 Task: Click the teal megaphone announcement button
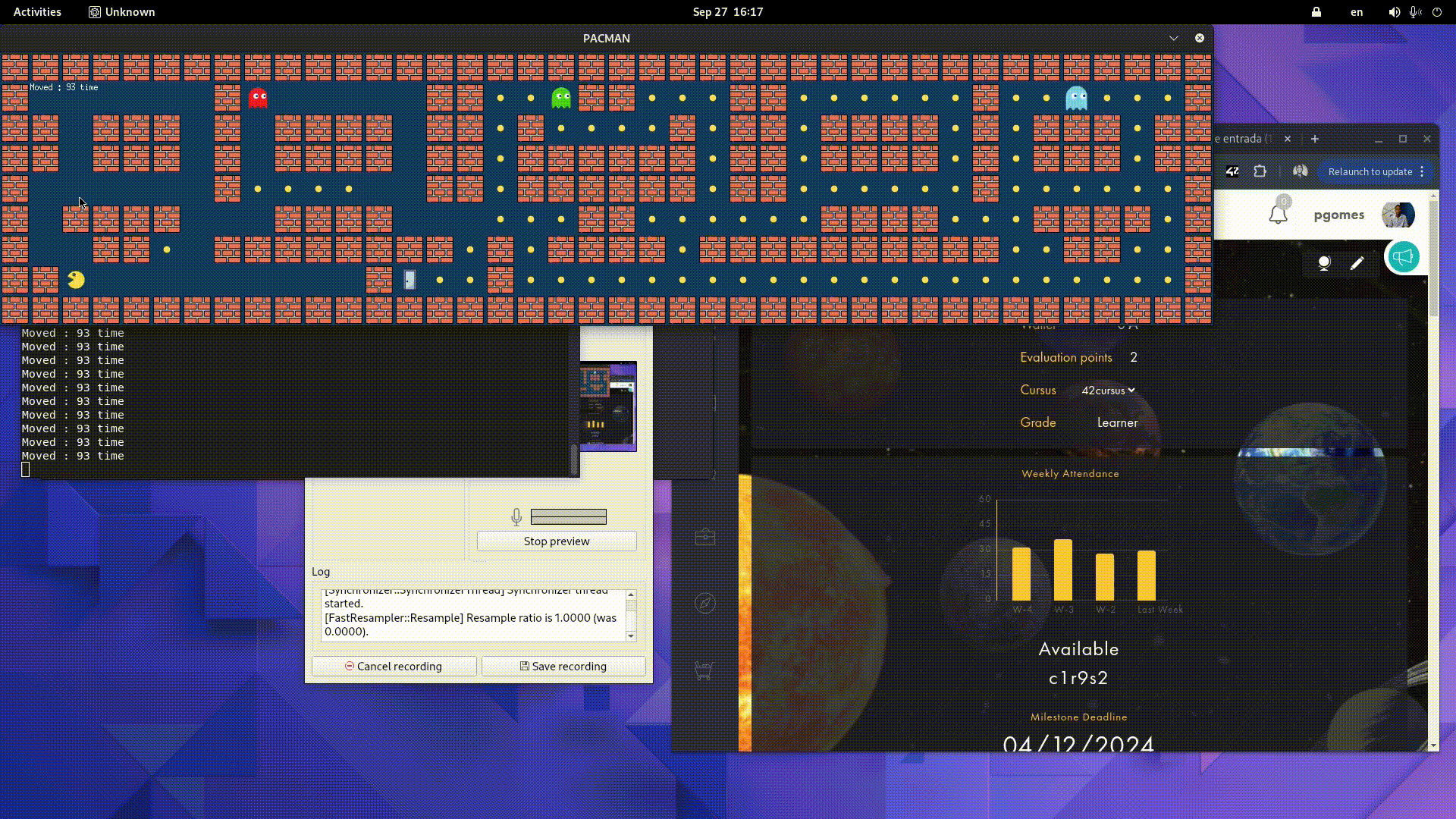pos(1404,256)
